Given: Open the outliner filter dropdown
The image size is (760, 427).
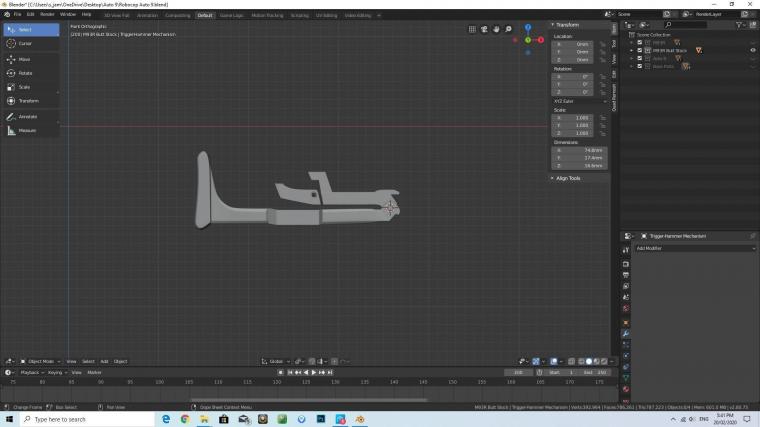Looking at the screenshot, I should (x=741, y=25).
